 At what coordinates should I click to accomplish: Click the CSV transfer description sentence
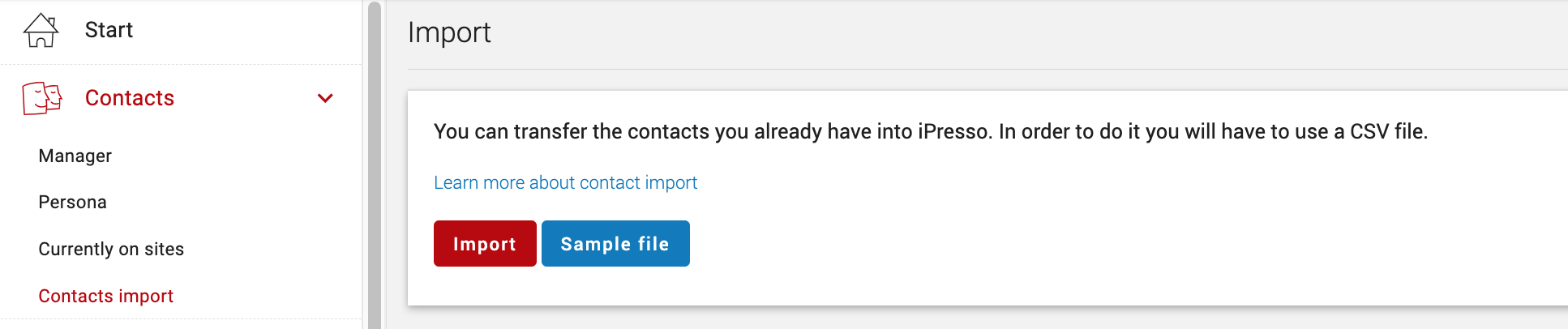[x=931, y=131]
